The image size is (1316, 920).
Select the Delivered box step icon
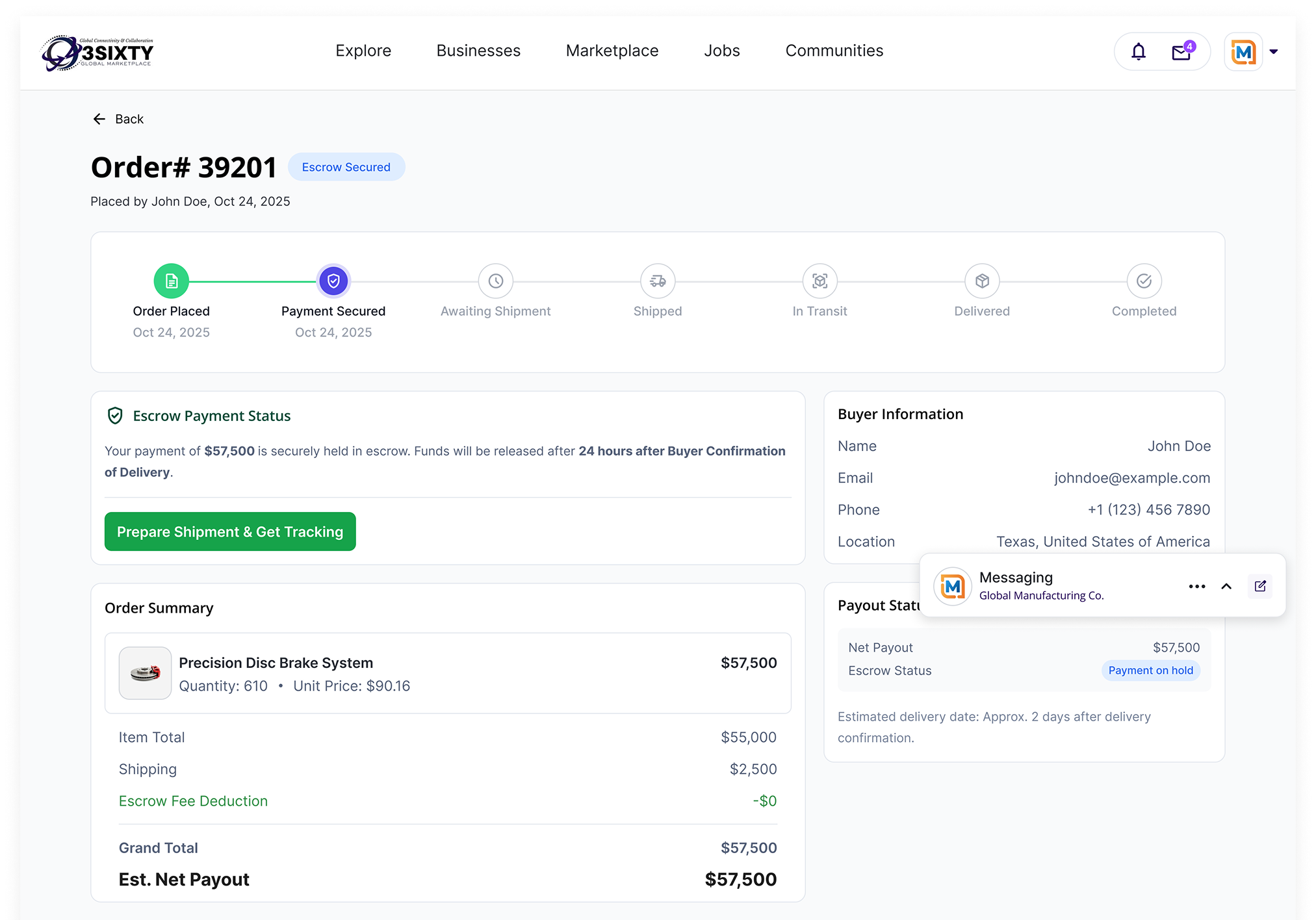coord(982,281)
